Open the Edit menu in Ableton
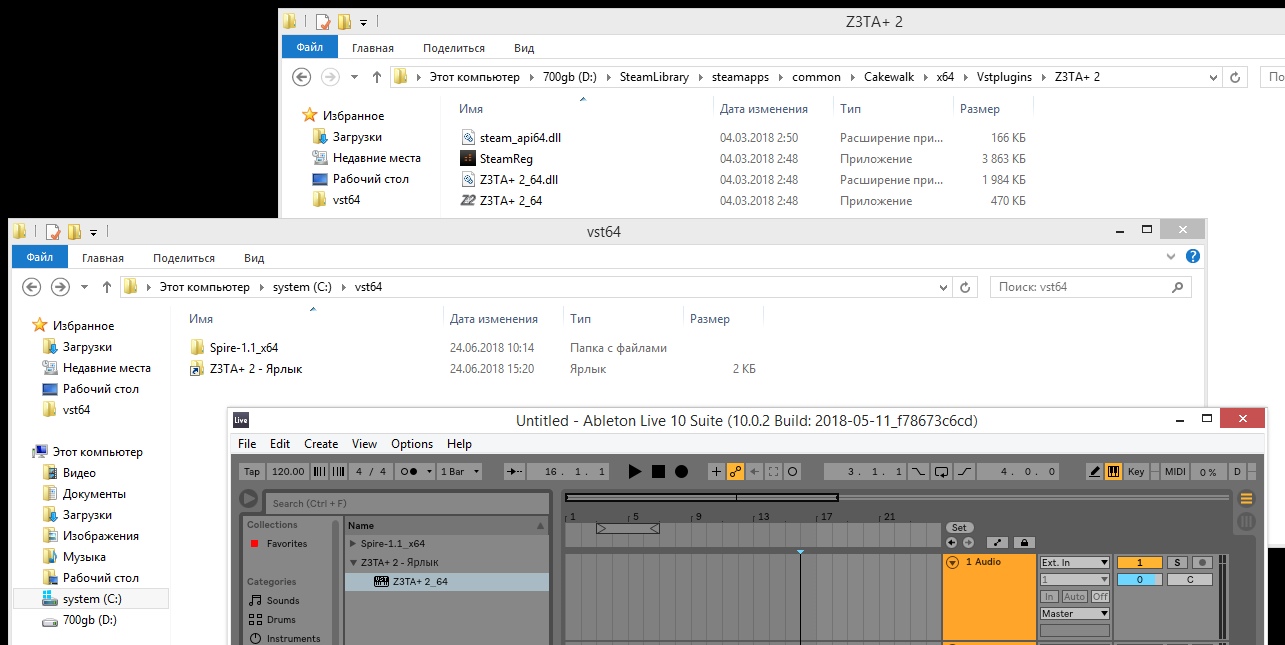This screenshot has width=1285, height=645. click(x=280, y=444)
